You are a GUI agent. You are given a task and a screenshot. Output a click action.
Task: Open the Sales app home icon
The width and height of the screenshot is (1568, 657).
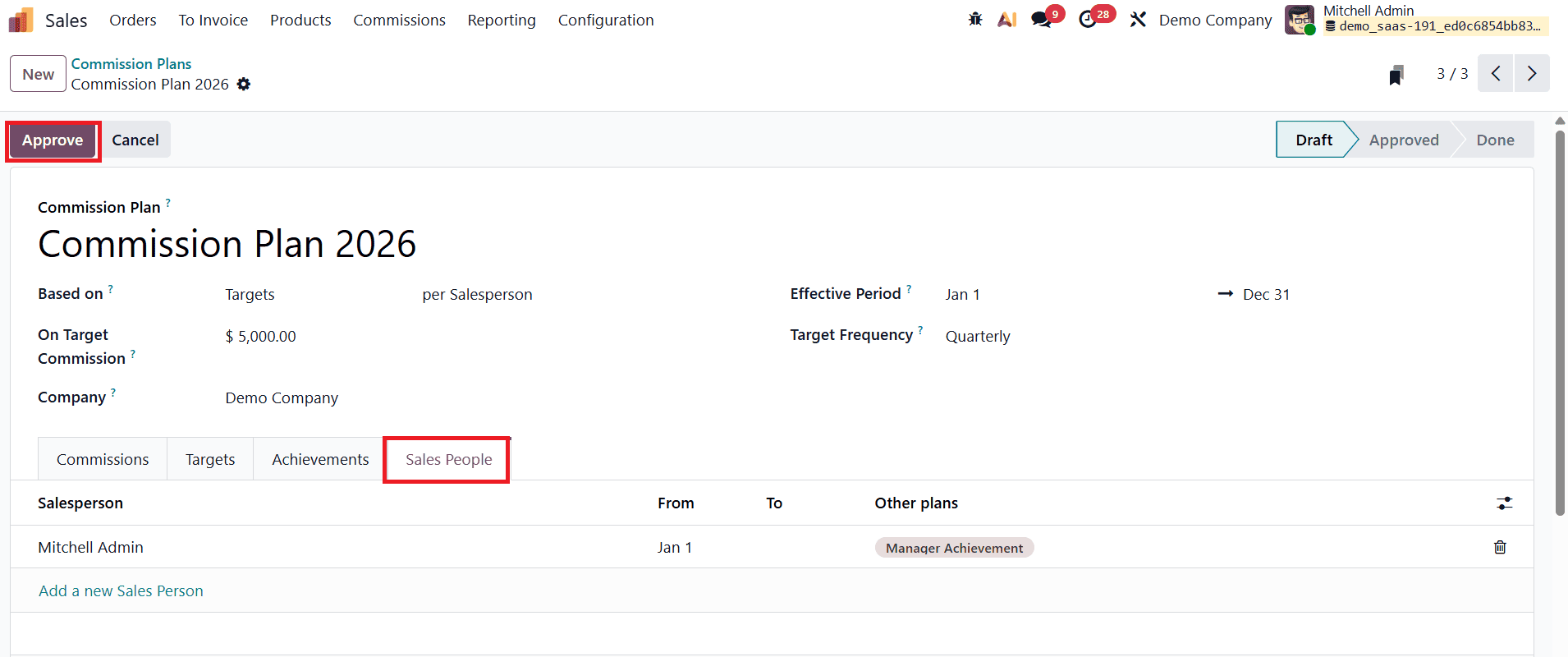[21, 20]
